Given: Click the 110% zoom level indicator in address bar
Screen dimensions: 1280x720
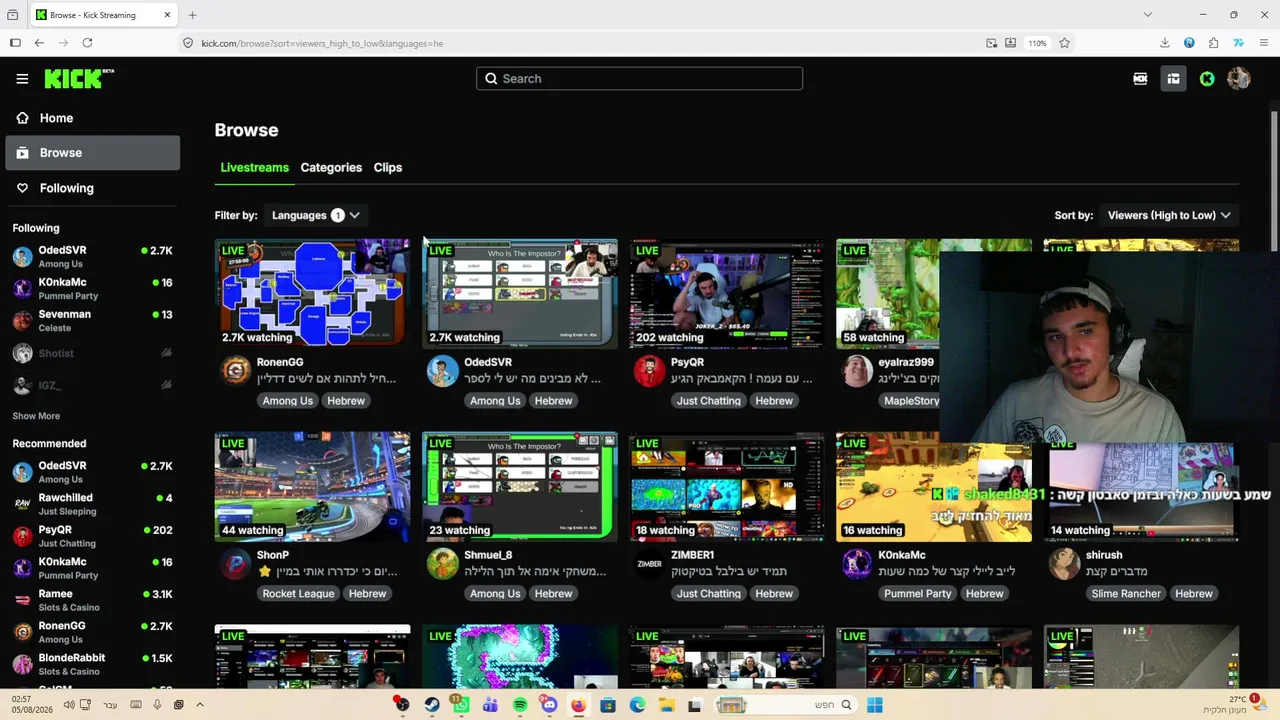Looking at the screenshot, I should click(1038, 43).
